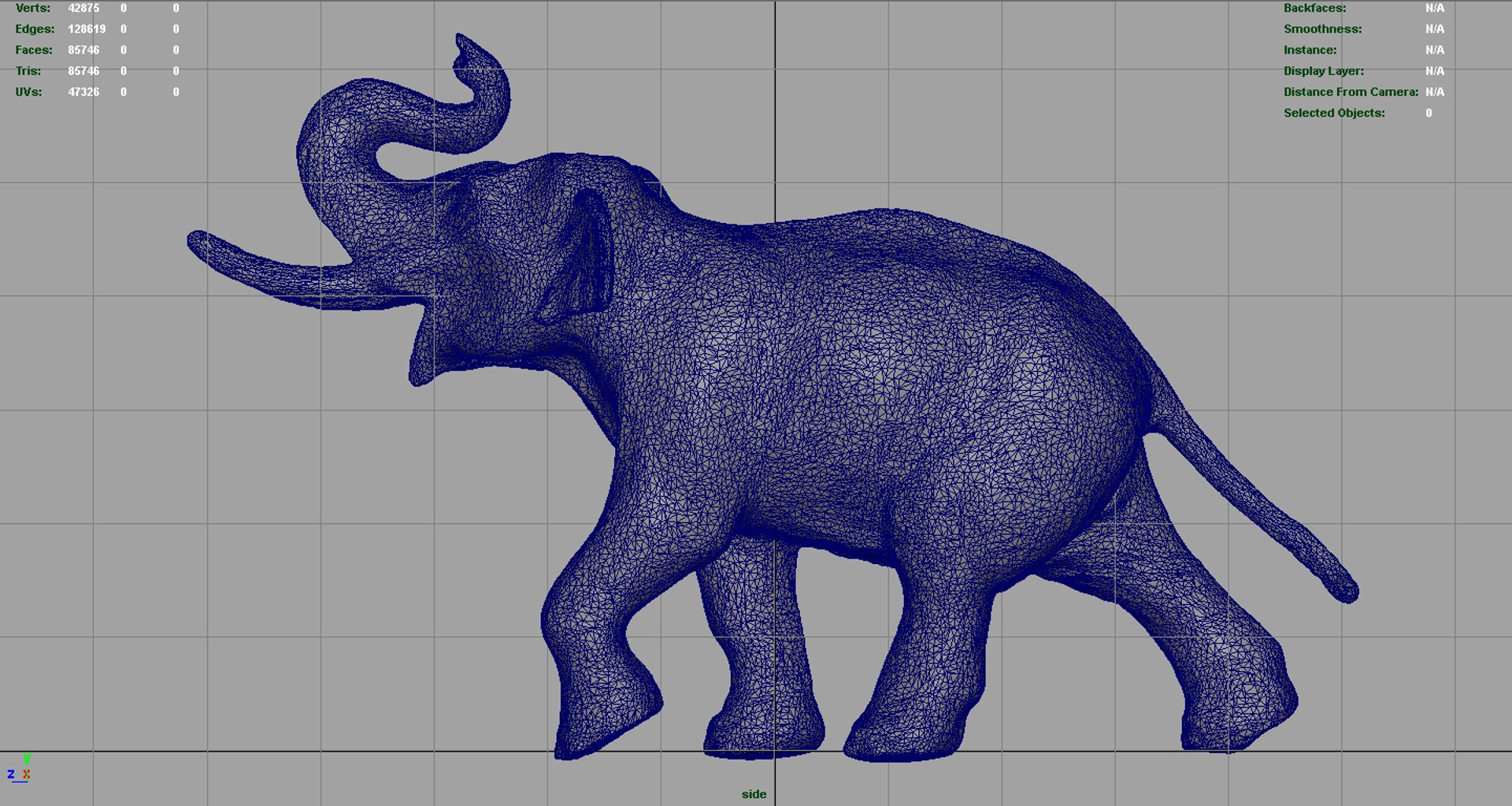Select the Edges count value 128619
Viewport: 1512px width, 806px height.
coord(87,29)
